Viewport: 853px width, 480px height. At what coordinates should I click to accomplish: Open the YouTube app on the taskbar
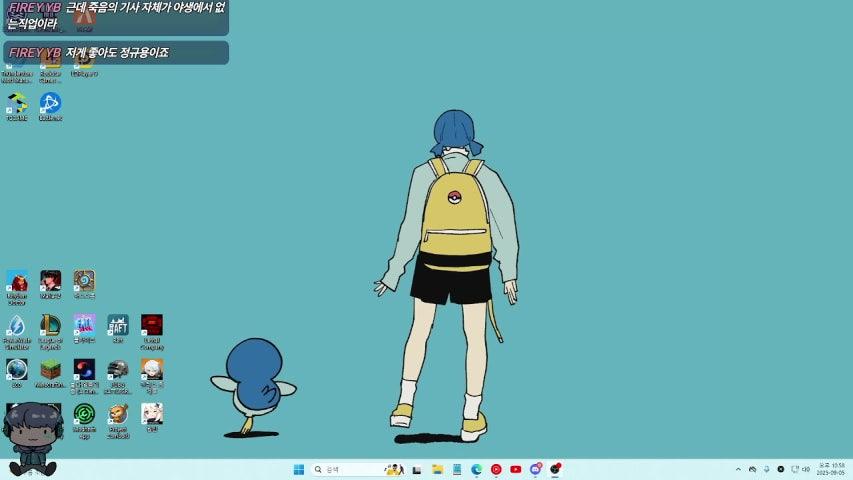tap(516, 469)
